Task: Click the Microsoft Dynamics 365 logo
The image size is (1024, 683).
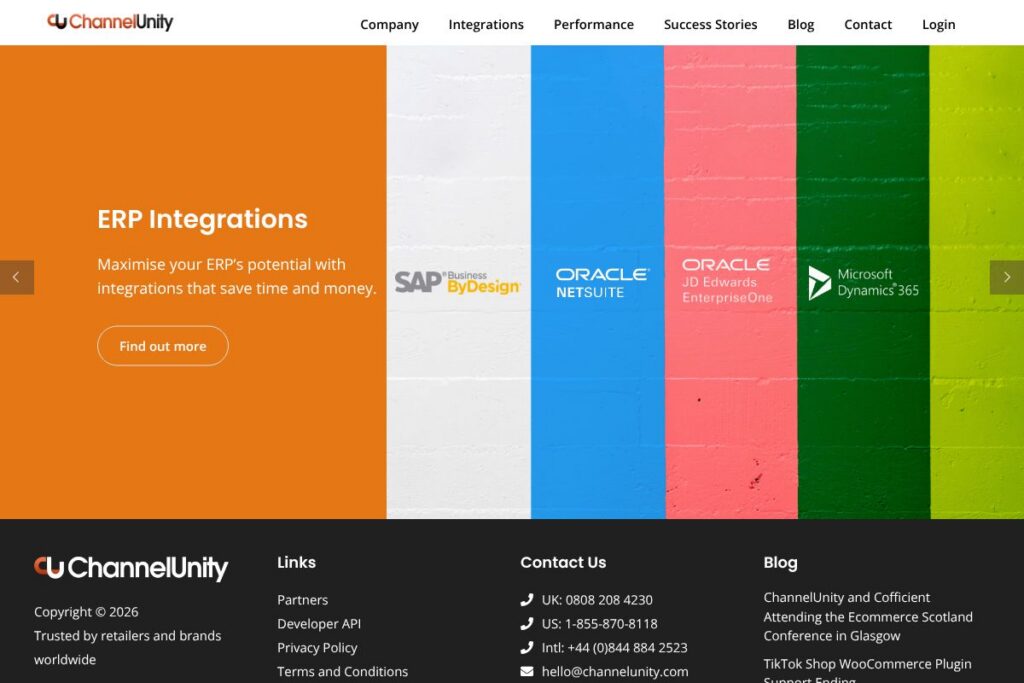Action: 863,282
